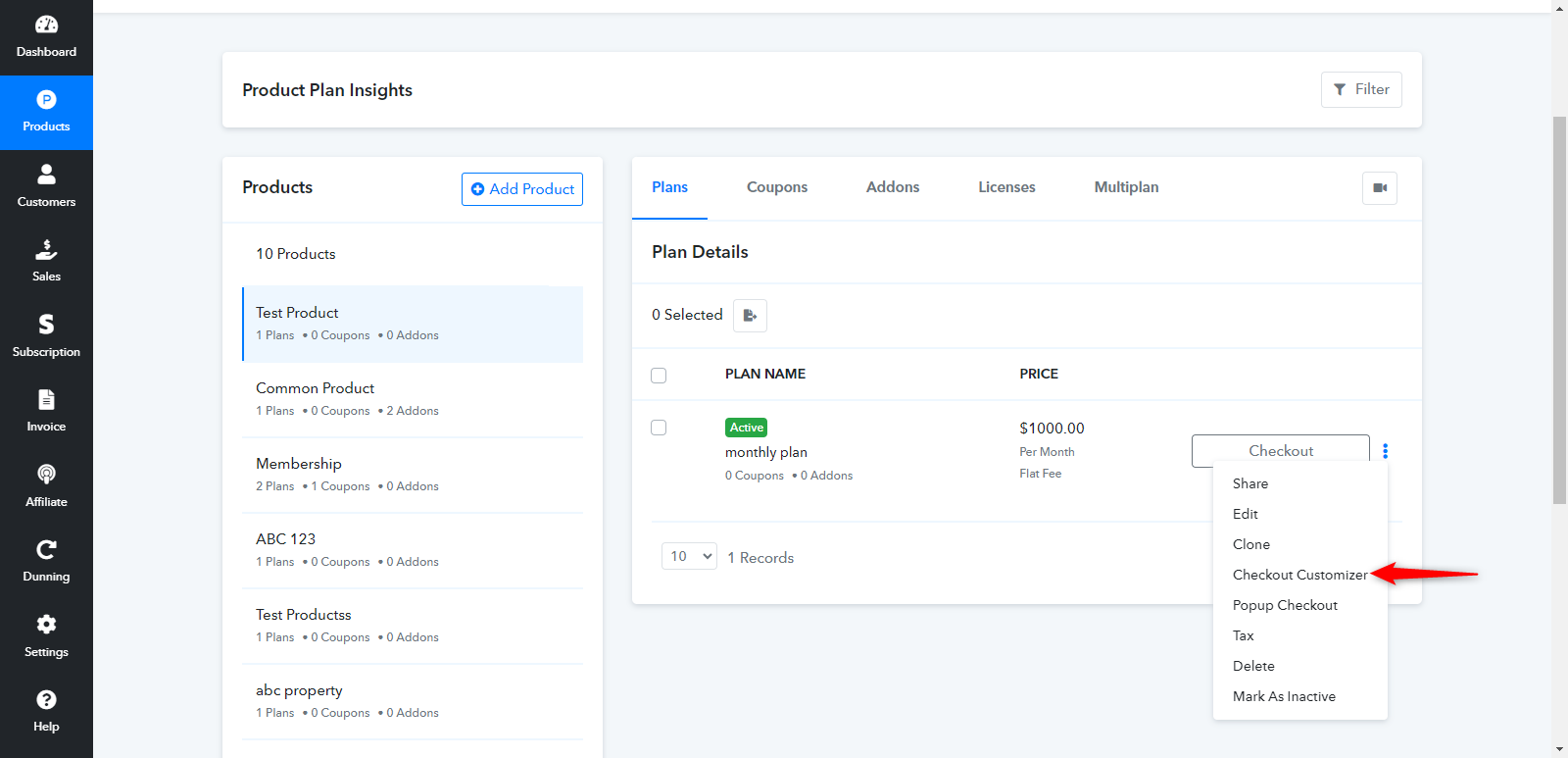
Task: Open the records per page dropdown
Action: pos(689,556)
